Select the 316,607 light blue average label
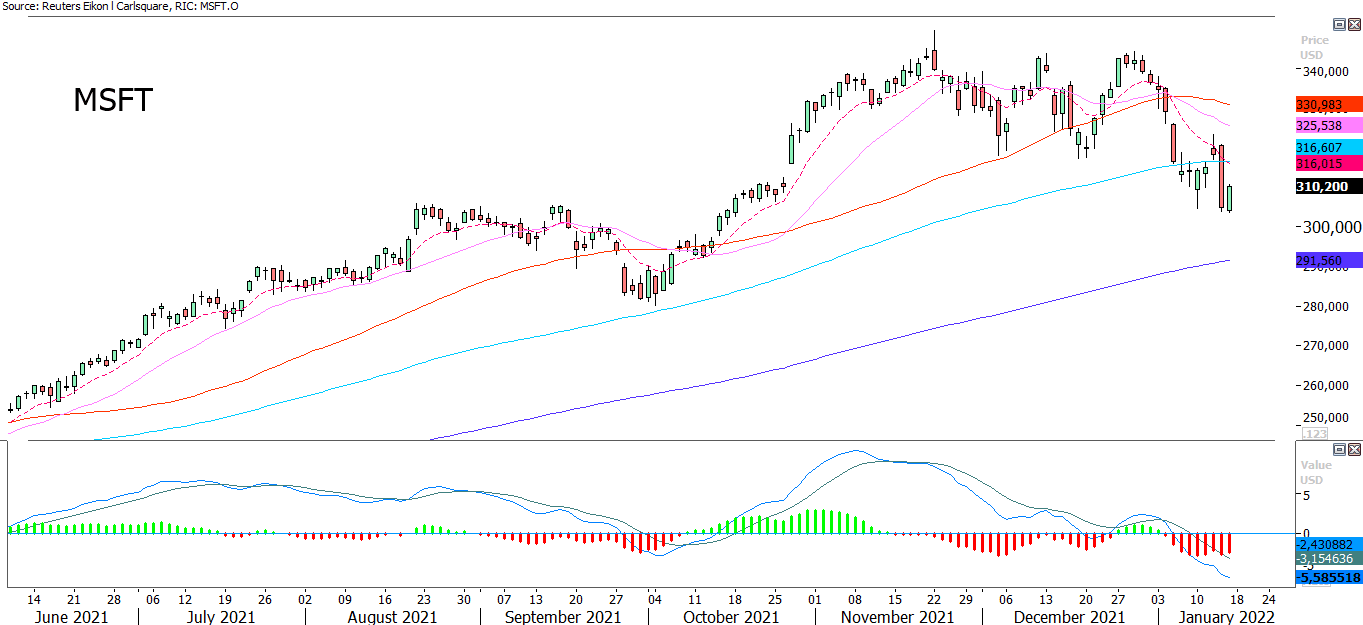The image size is (1363, 625). coord(1329,148)
